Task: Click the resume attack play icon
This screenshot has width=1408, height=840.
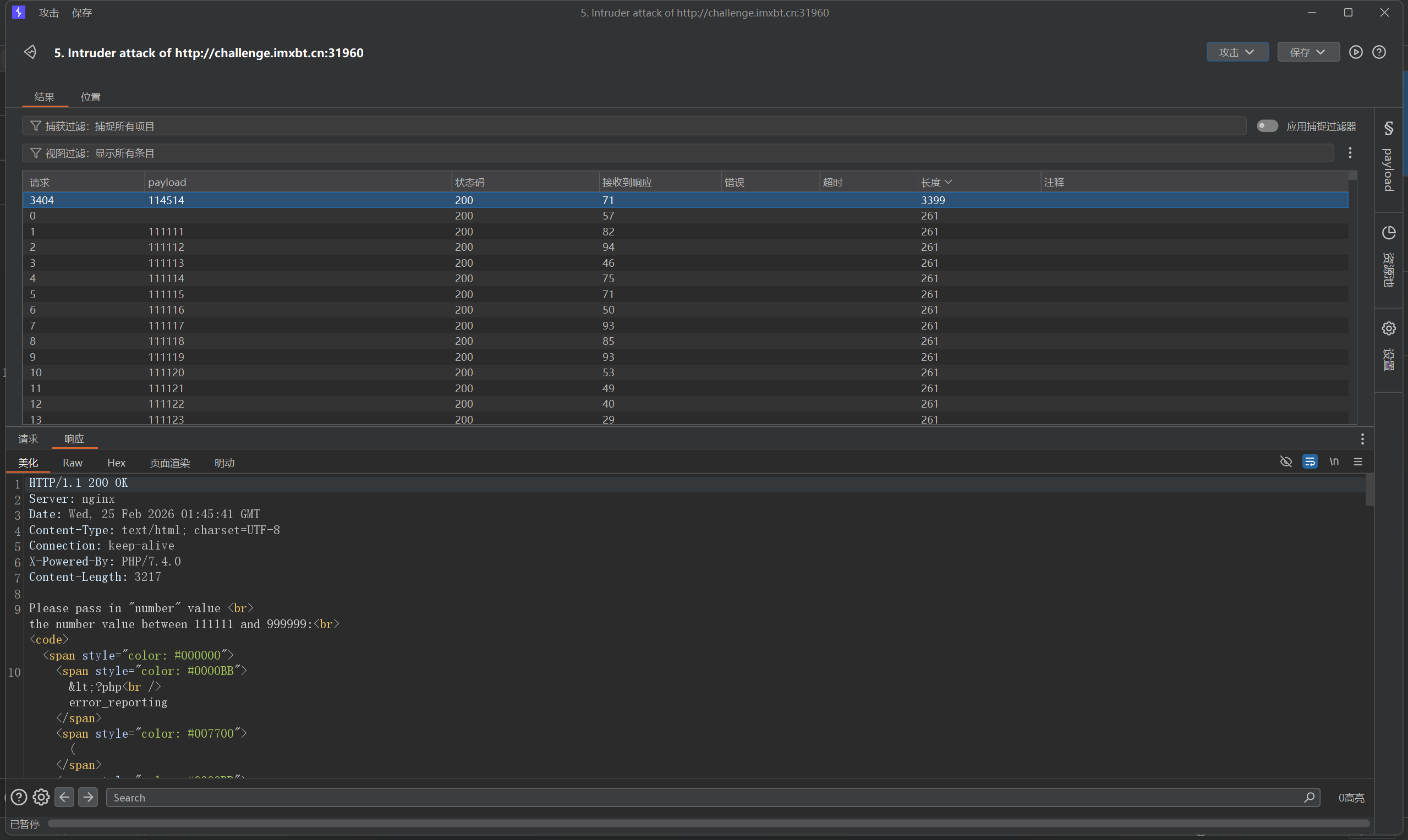Action: click(1355, 52)
